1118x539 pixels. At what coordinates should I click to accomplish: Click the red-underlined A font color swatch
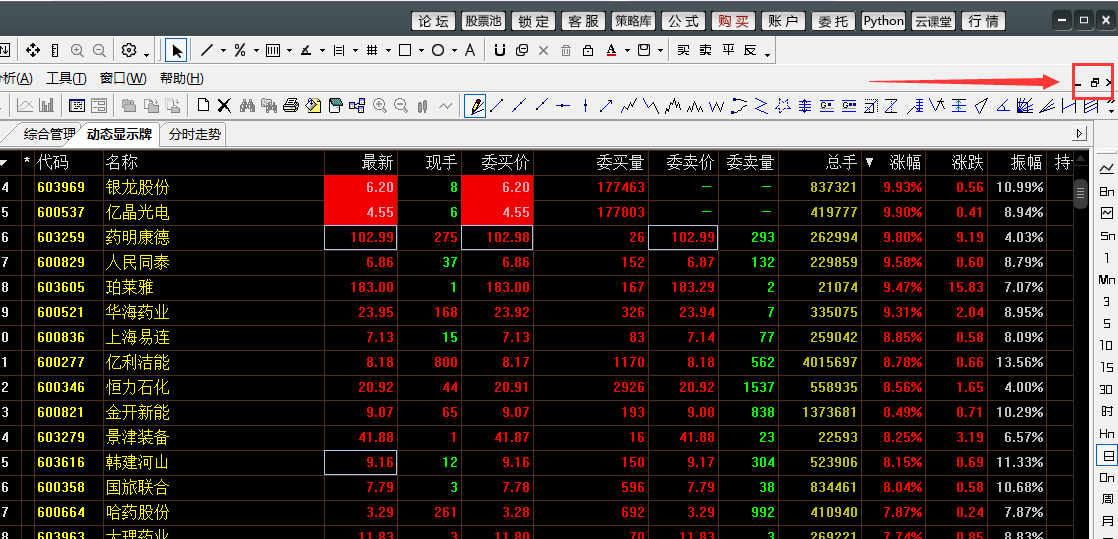point(611,51)
